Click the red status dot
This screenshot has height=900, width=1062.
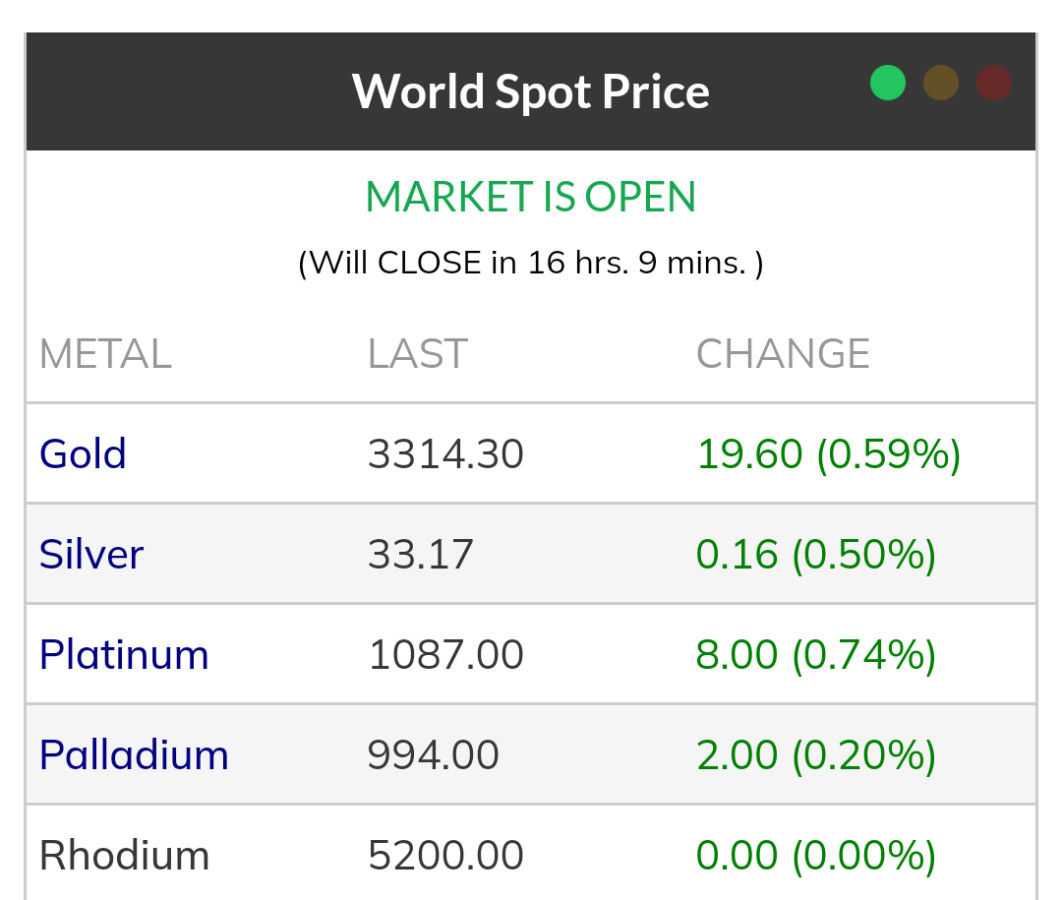(994, 83)
